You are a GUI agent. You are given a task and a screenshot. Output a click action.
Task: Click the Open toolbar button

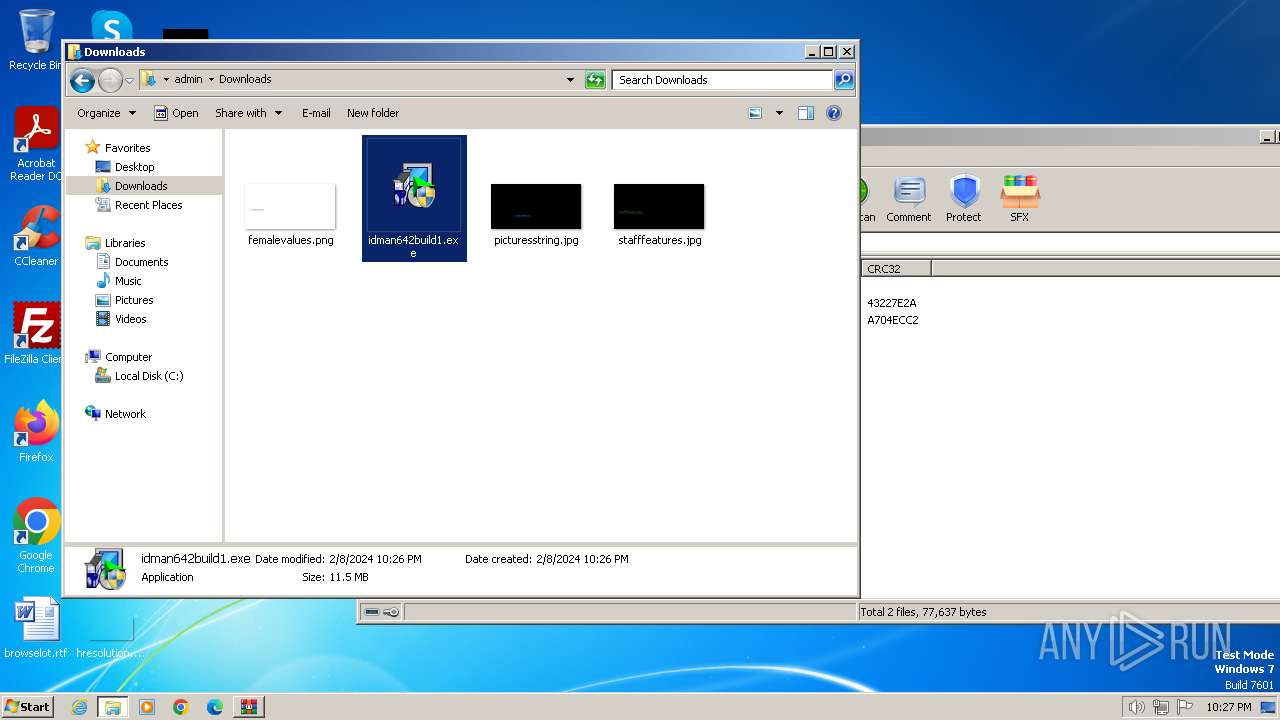tap(176, 113)
